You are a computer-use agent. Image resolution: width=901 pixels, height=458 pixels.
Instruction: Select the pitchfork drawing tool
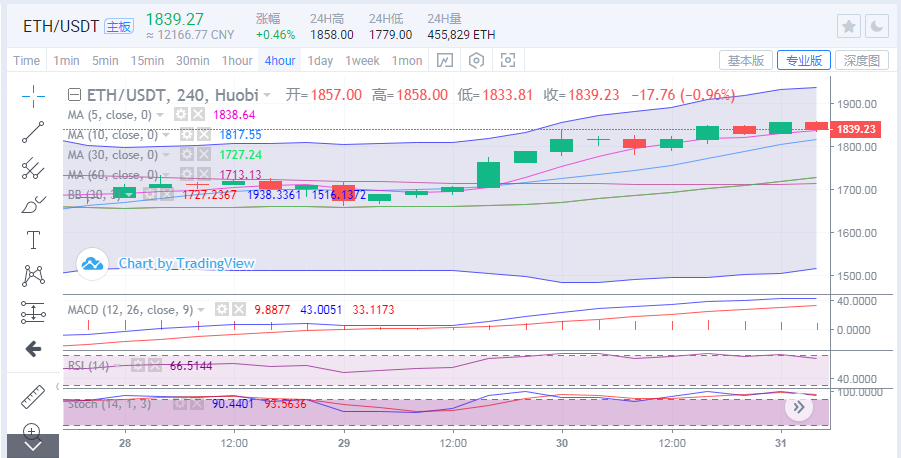[x=33, y=168]
